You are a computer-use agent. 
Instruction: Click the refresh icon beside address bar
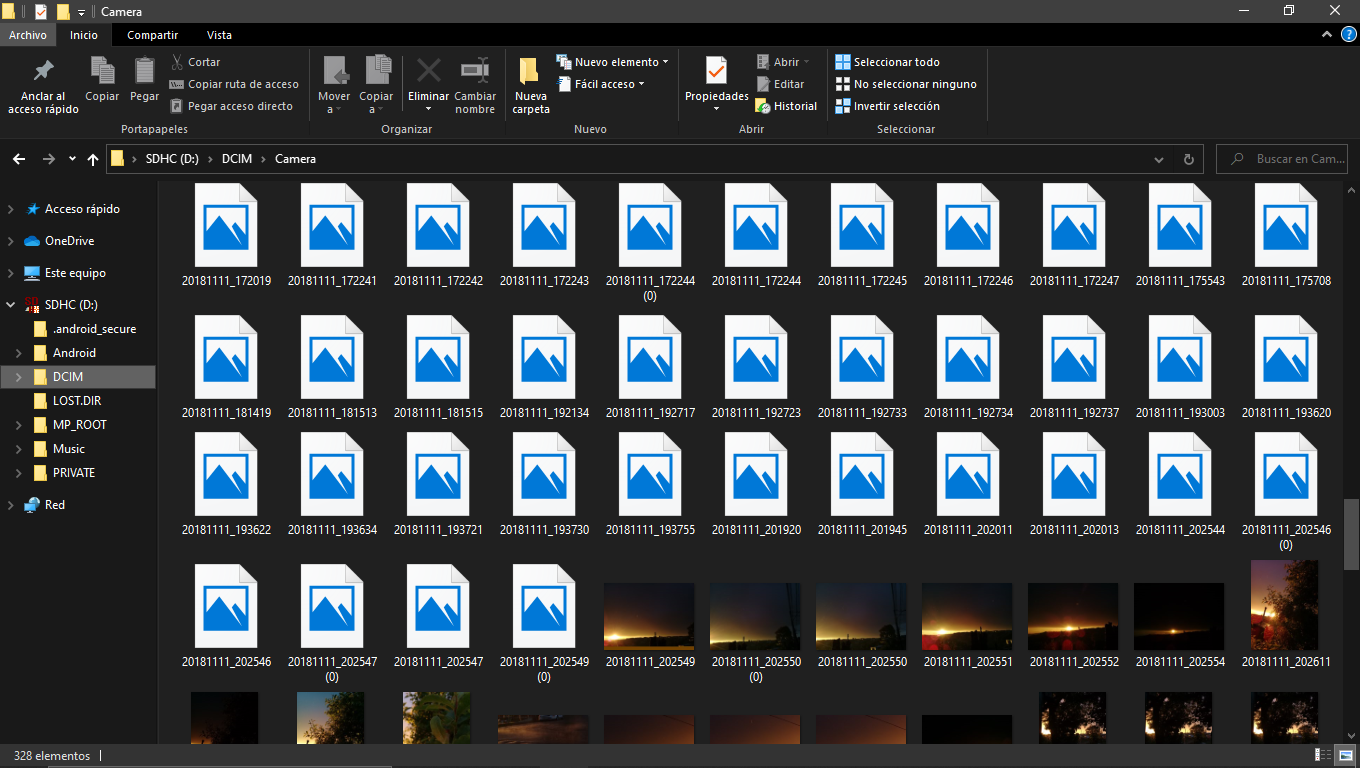coord(1188,159)
